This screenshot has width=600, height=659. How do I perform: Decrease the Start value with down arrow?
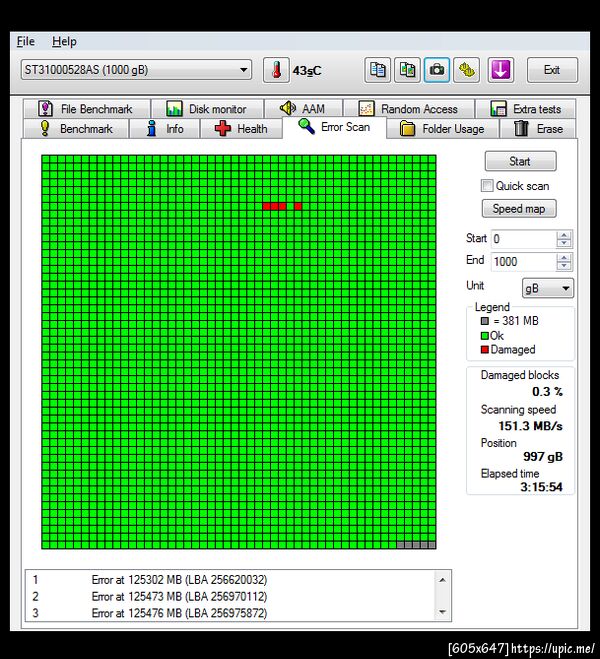(564, 244)
